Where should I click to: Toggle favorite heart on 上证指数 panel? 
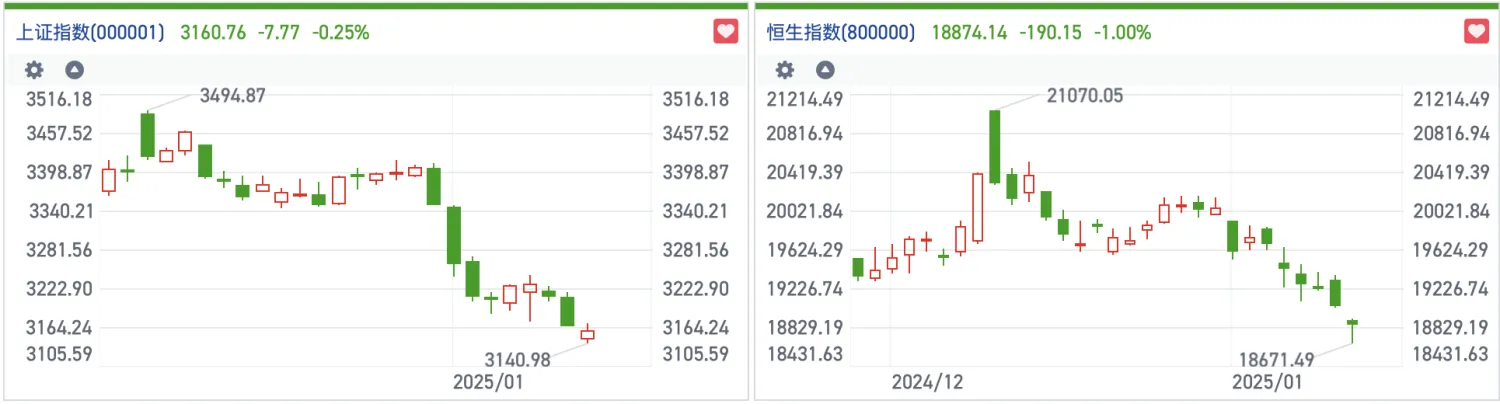[x=726, y=31]
